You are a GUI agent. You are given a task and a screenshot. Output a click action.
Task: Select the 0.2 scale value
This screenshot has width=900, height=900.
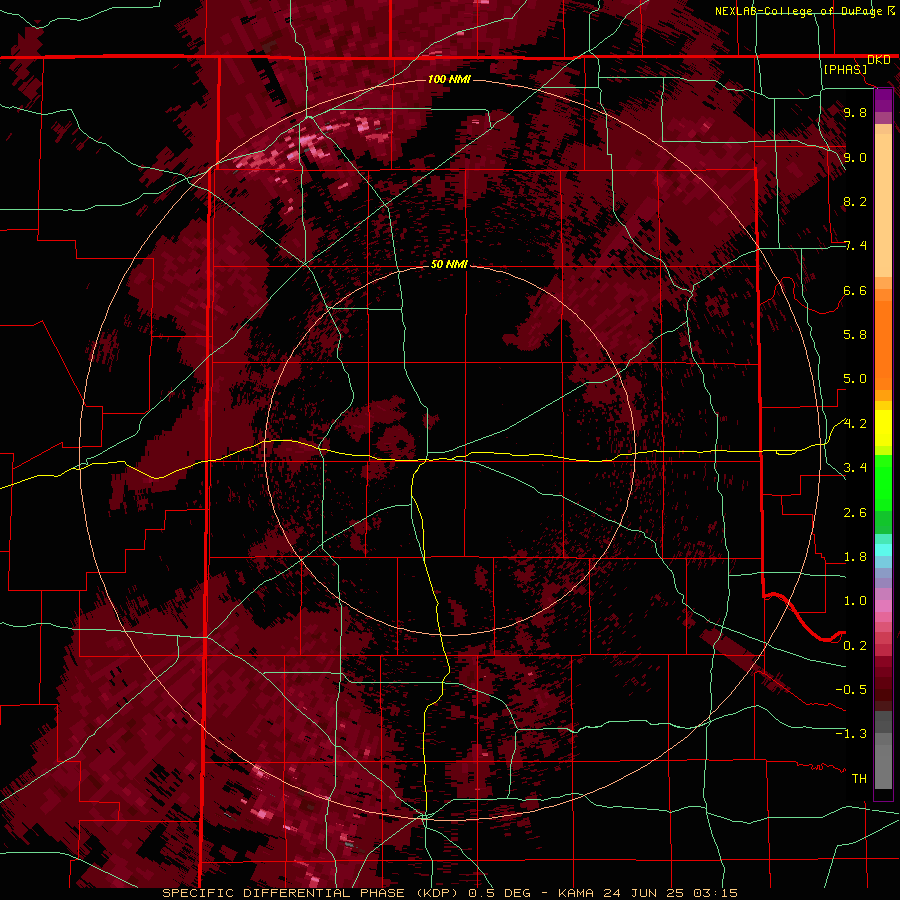pos(855,646)
